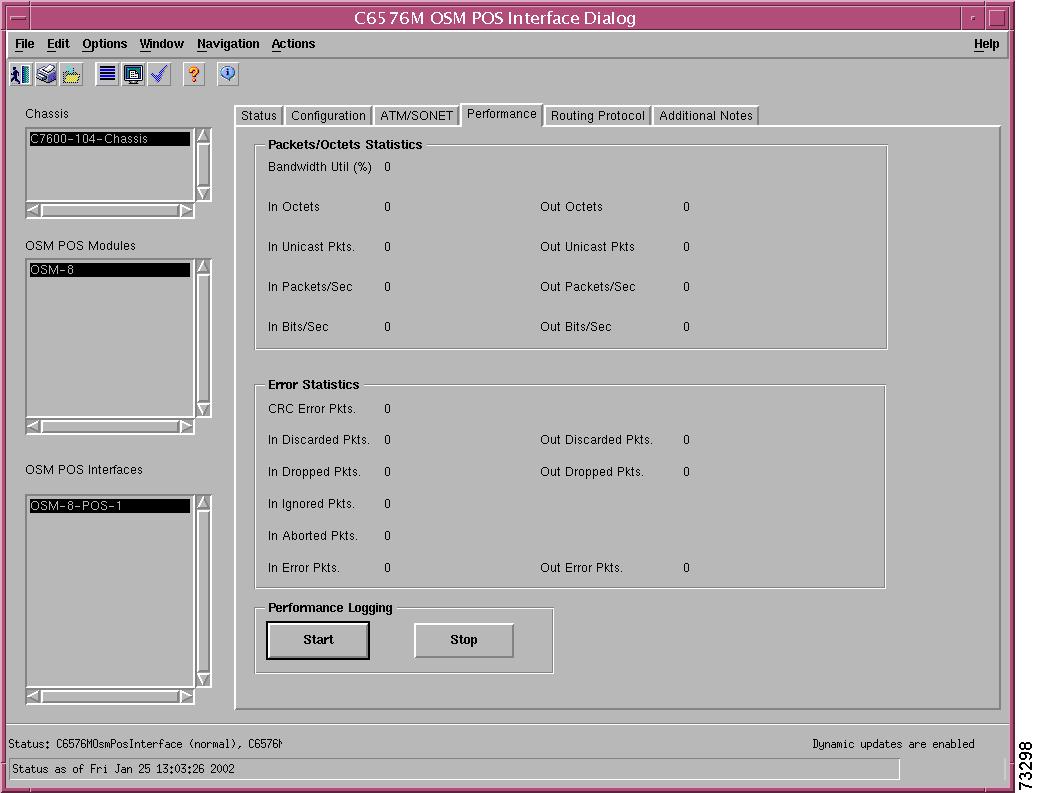Select OSM-8-POS-1 in interfaces list

pyautogui.click(x=110, y=506)
